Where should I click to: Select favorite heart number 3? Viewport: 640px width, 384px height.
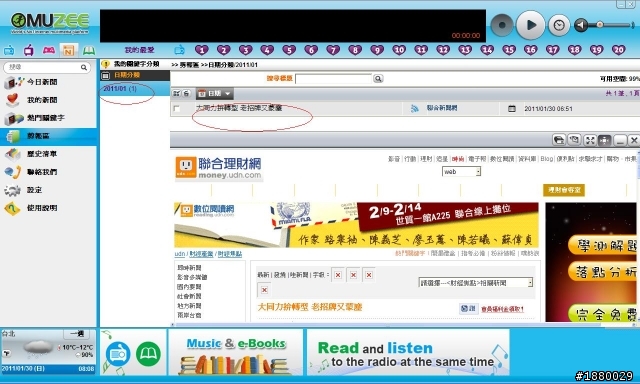tap(245, 50)
